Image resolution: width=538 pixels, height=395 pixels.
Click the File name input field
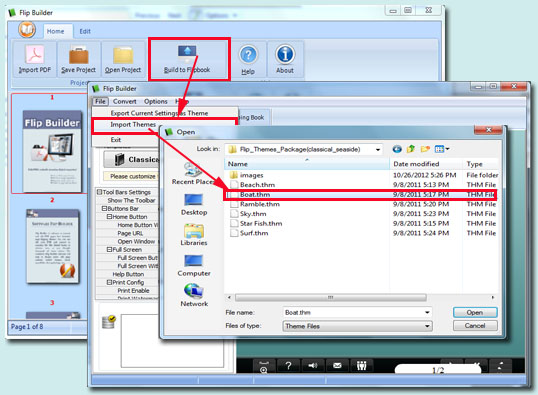click(353, 313)
